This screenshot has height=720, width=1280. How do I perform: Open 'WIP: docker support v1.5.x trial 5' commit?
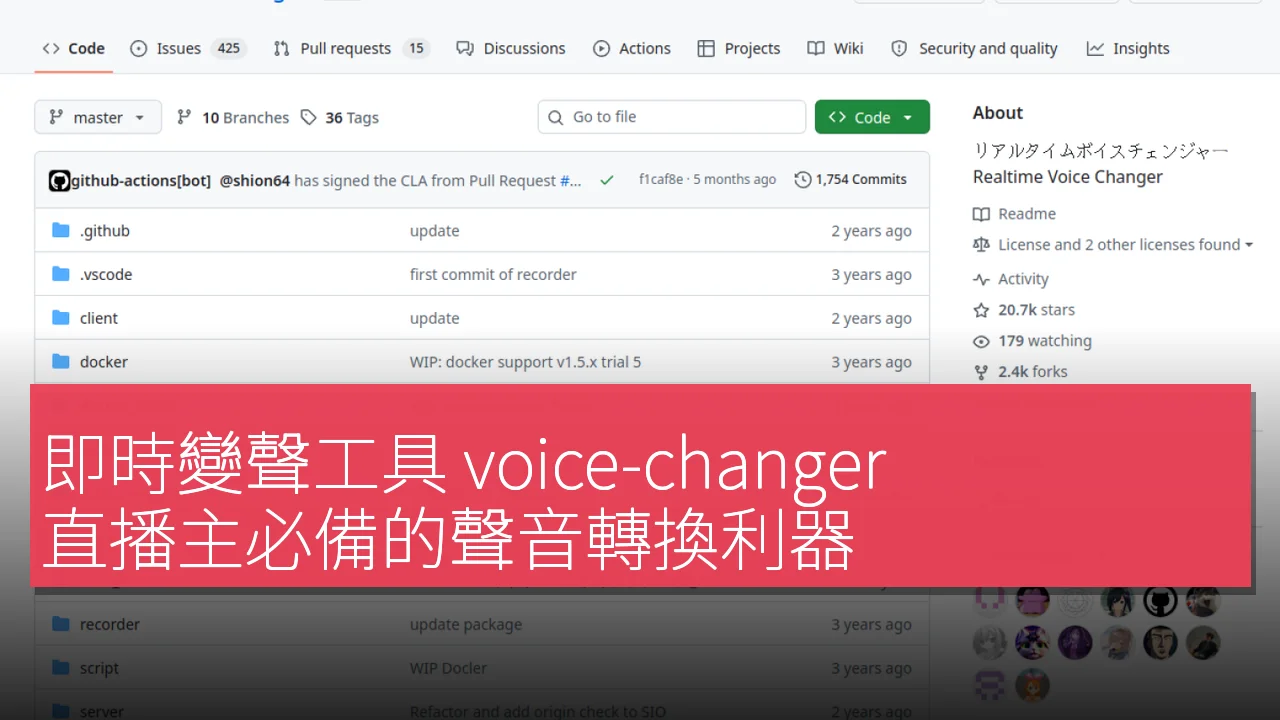(525, 362)
